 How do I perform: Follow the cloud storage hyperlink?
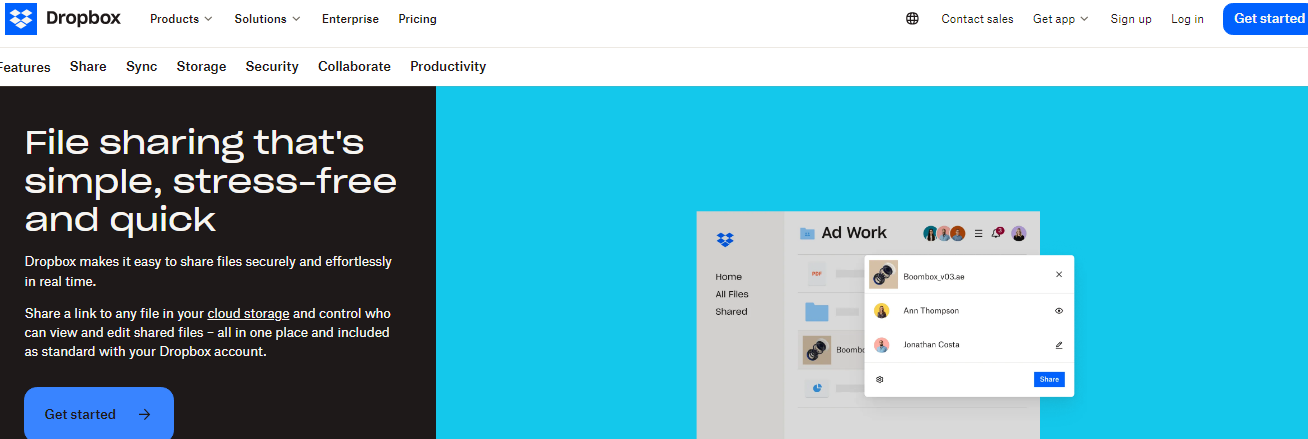(248, 313)
